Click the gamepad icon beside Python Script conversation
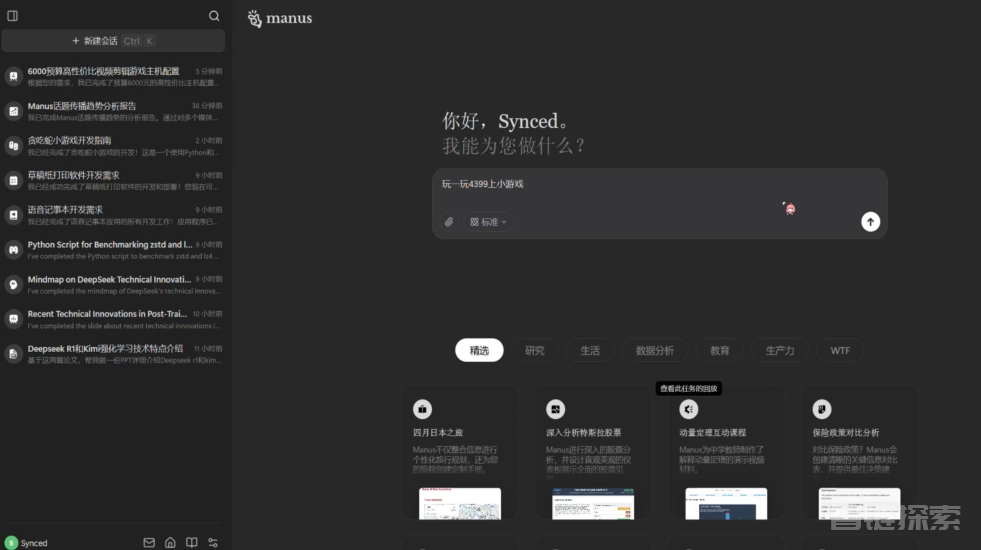981x550 pixels. 13,250
